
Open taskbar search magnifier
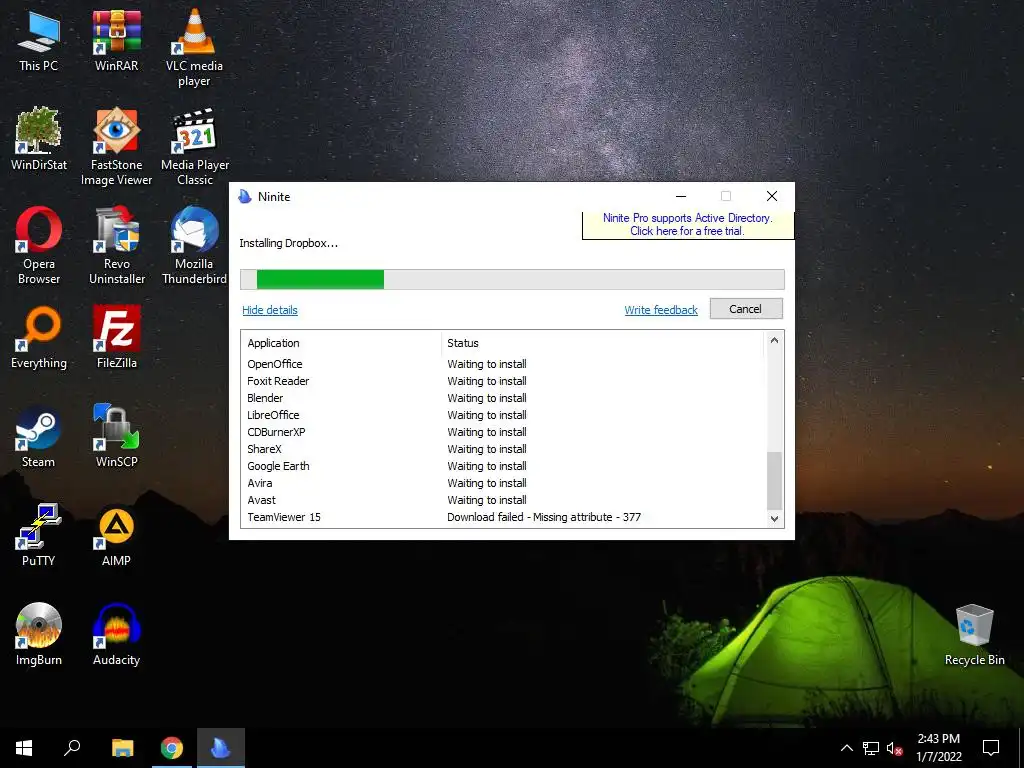tap(72, 748)
